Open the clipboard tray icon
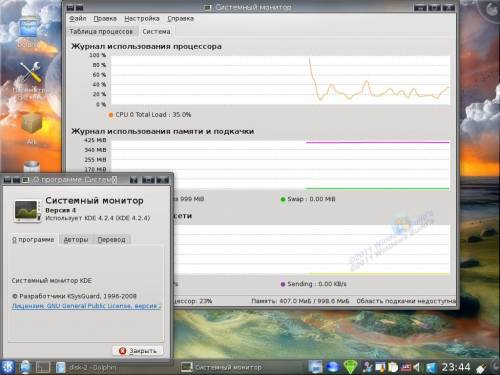 [x=393, y=367]
